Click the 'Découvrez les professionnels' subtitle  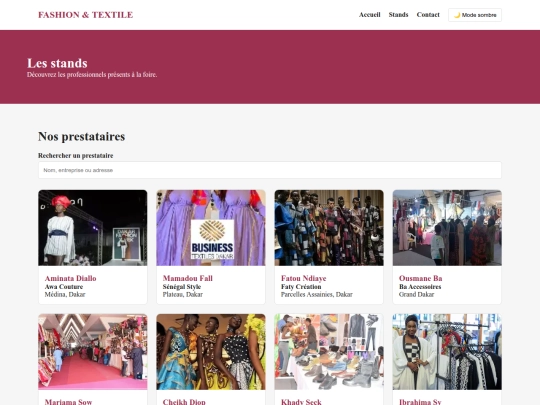coord(92,74)
